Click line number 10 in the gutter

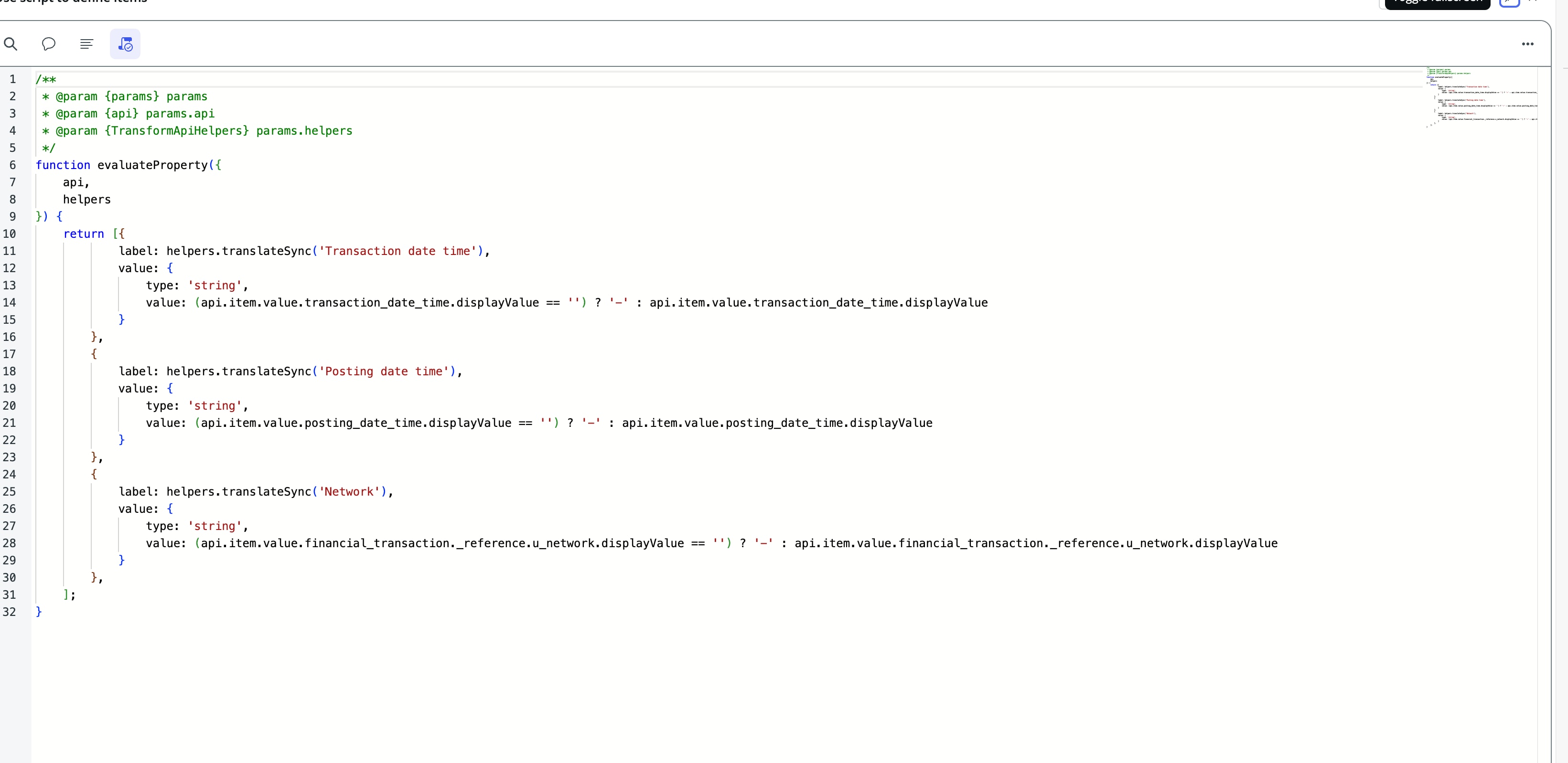[10, 233]
